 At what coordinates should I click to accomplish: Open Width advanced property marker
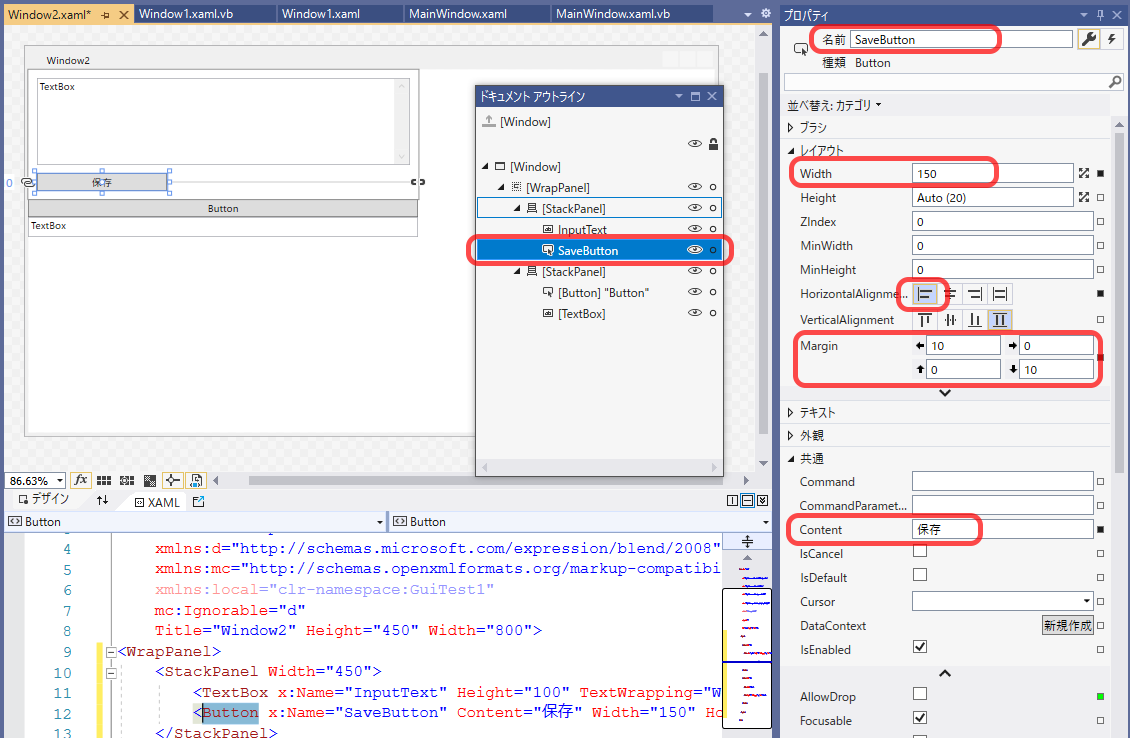coord(1100,173)
